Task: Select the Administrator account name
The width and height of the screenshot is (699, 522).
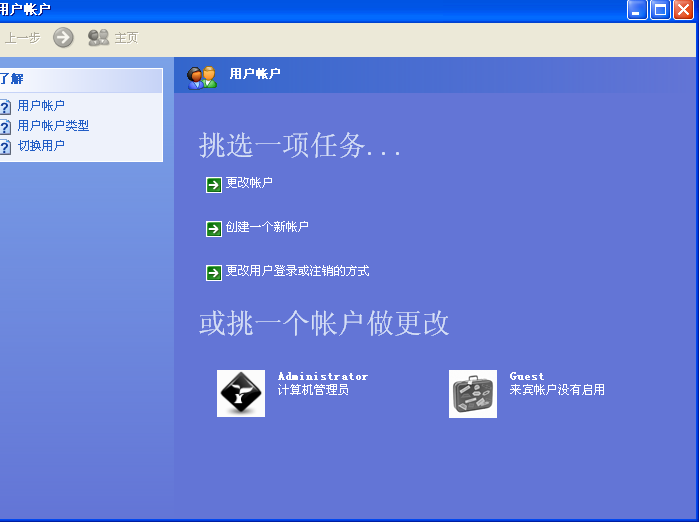Action: (323, 377)
